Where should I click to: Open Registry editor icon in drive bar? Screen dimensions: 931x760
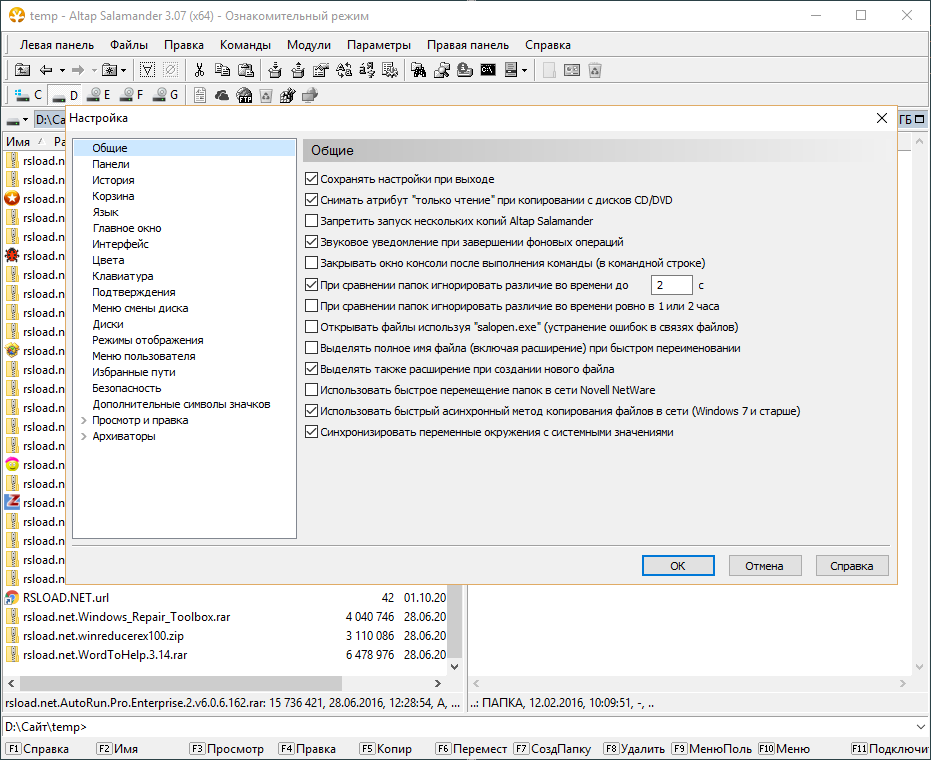[x=288, y=95]
